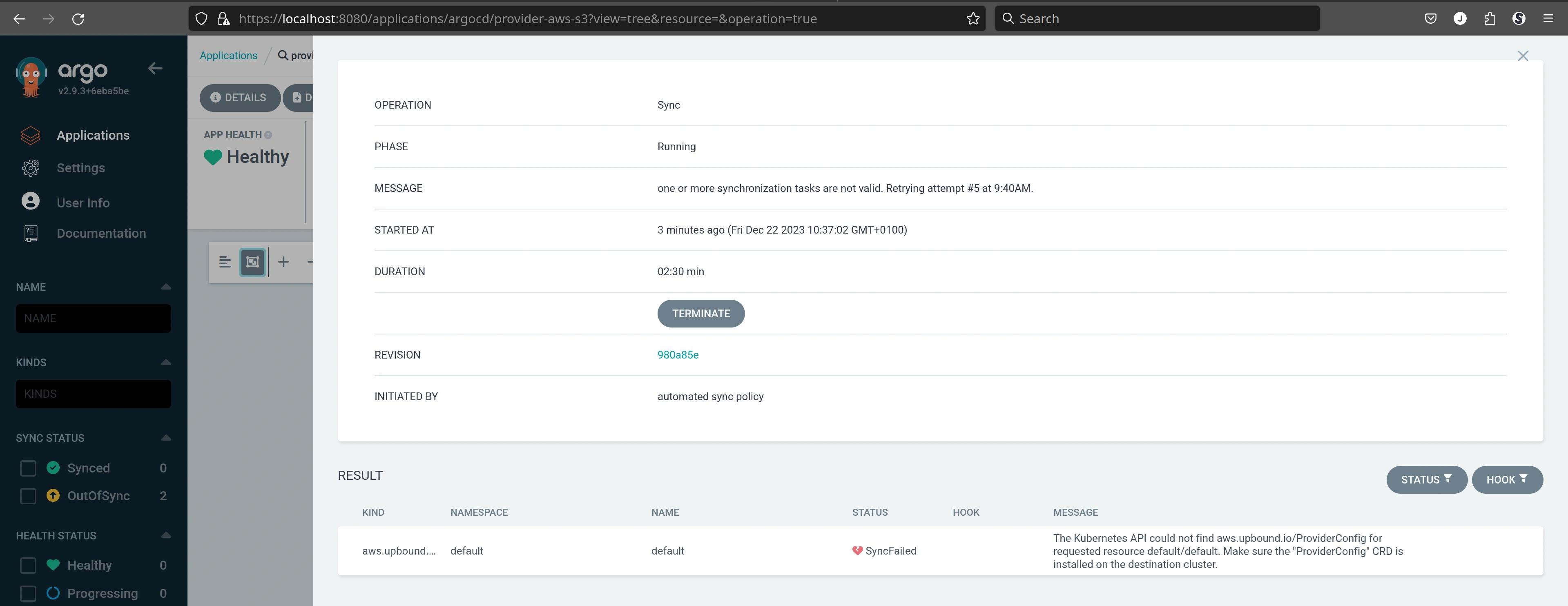Select the DETAILS tab
Image resolution: width=1568 pixels, height=606 pixels.
click(239, 97)
